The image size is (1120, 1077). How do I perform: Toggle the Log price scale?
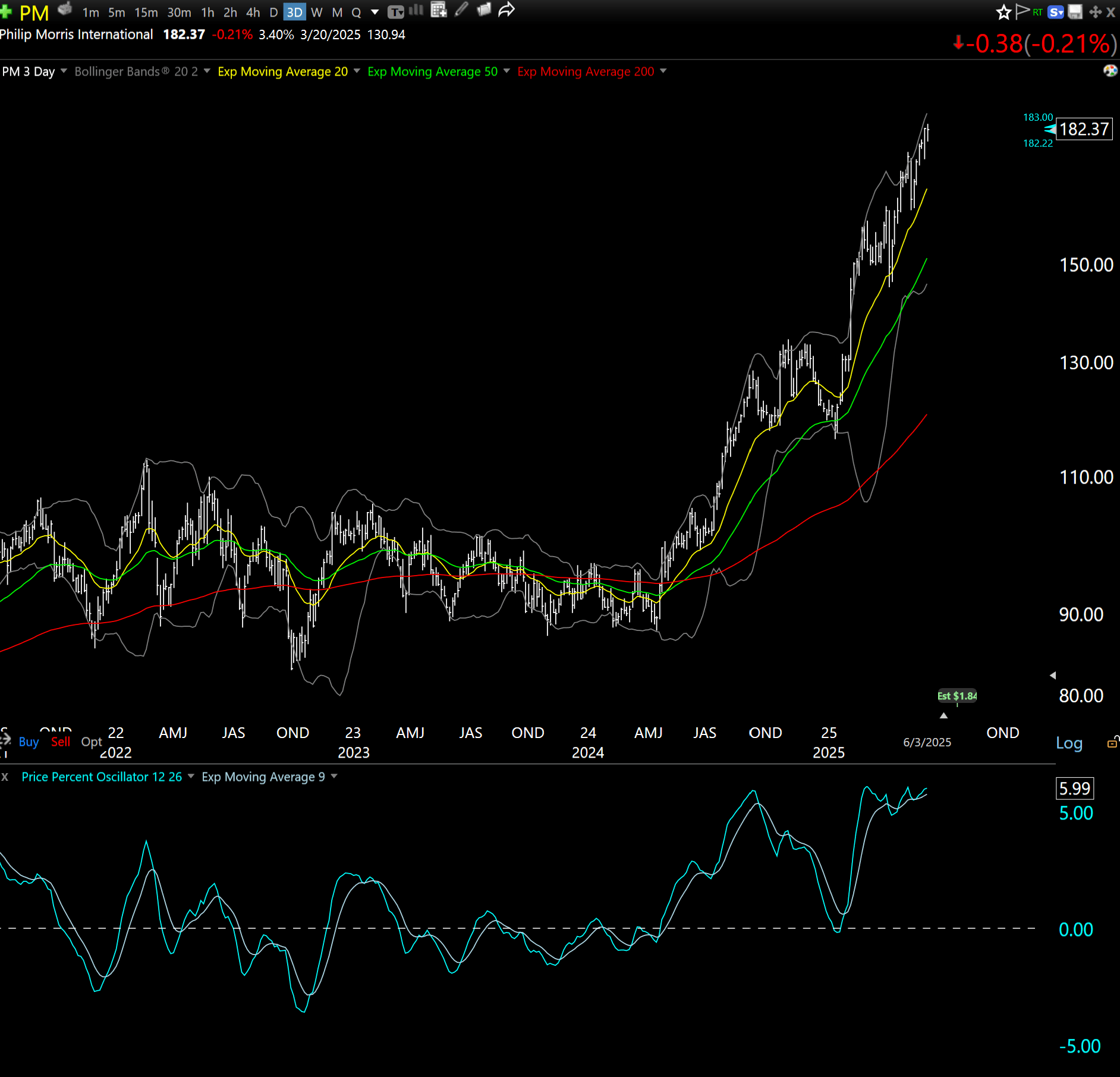click(x=1068, y=743)
